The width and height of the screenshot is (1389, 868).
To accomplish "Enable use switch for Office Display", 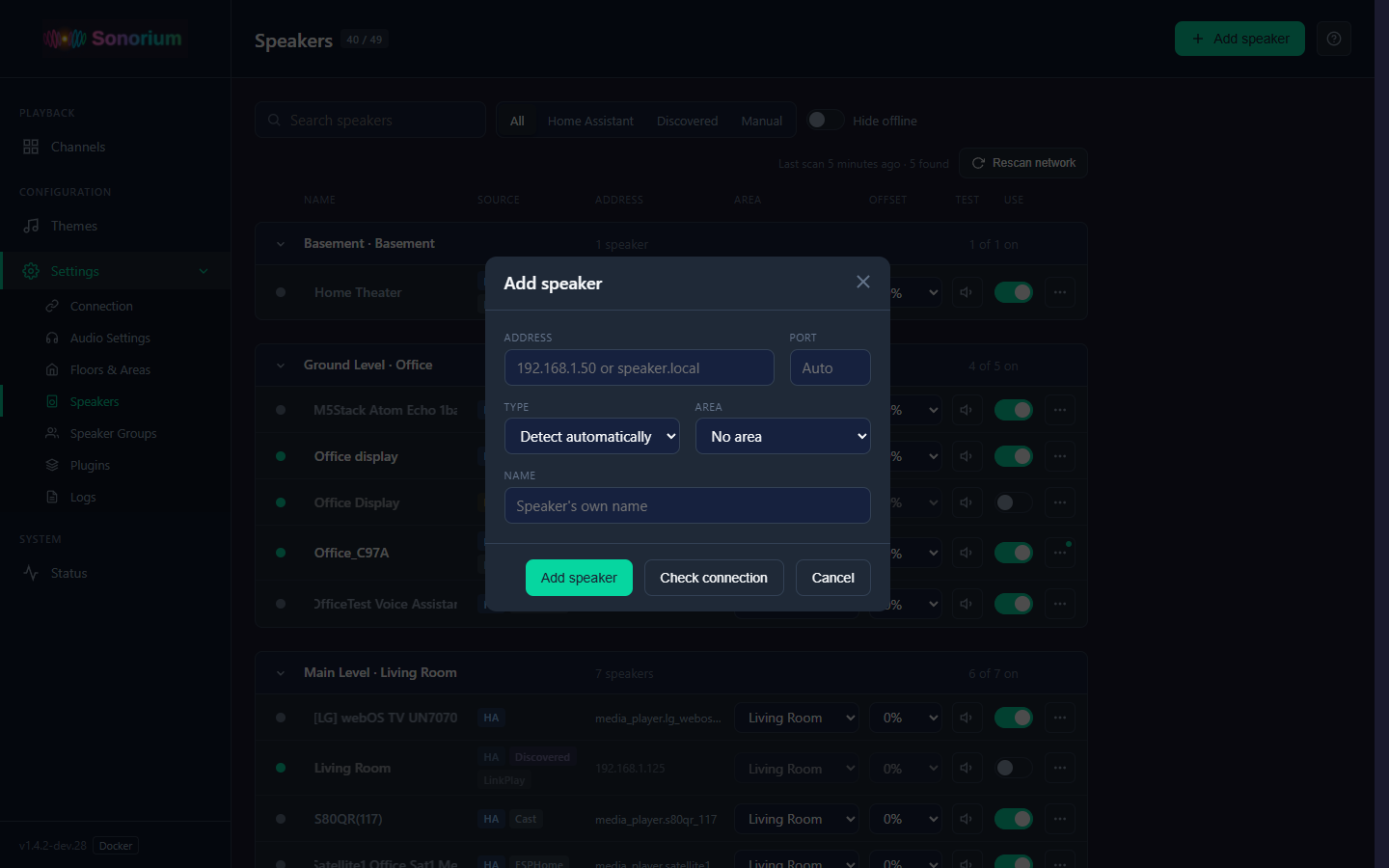I will pyautogui.click(x=1014, y=502).
